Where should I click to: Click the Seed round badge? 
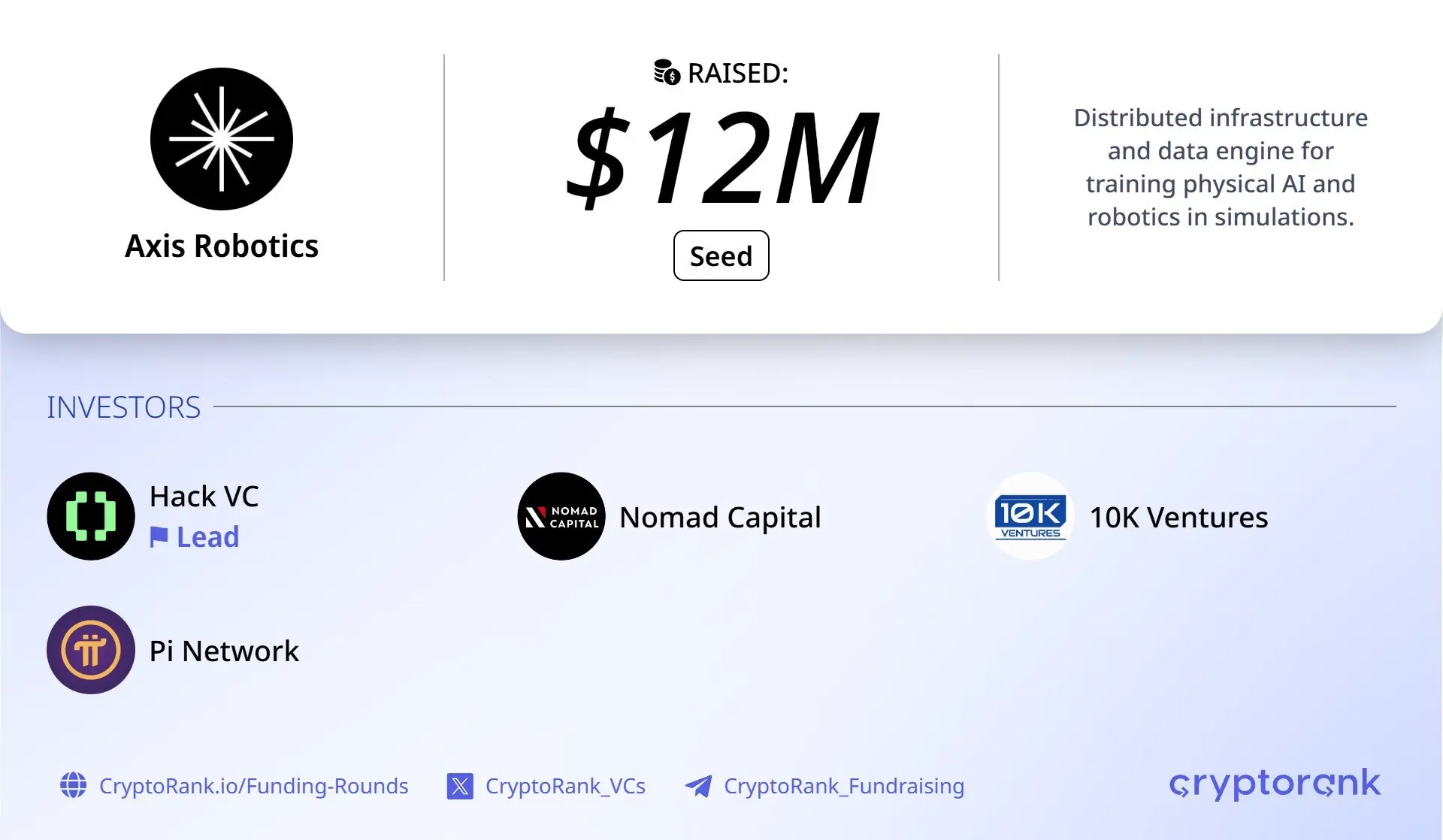[721, 255]
